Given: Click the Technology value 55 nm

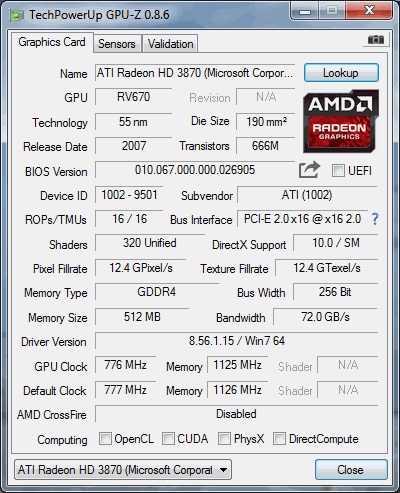Looking at the screenshot, I should [x=133, y=122].
